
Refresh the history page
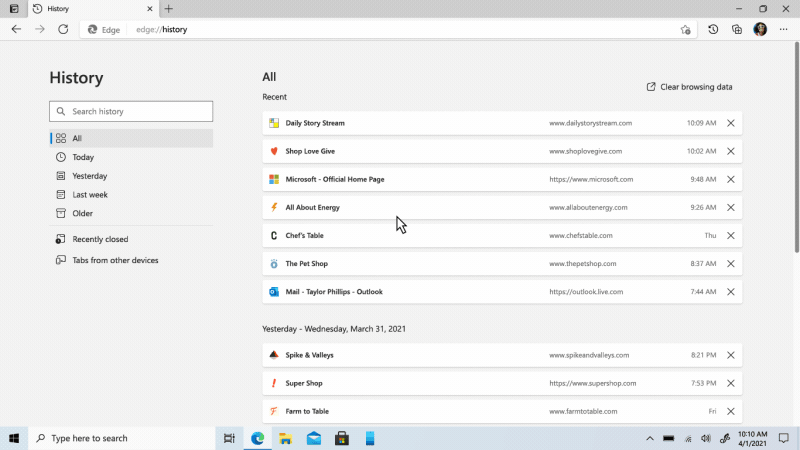(63, 30)
